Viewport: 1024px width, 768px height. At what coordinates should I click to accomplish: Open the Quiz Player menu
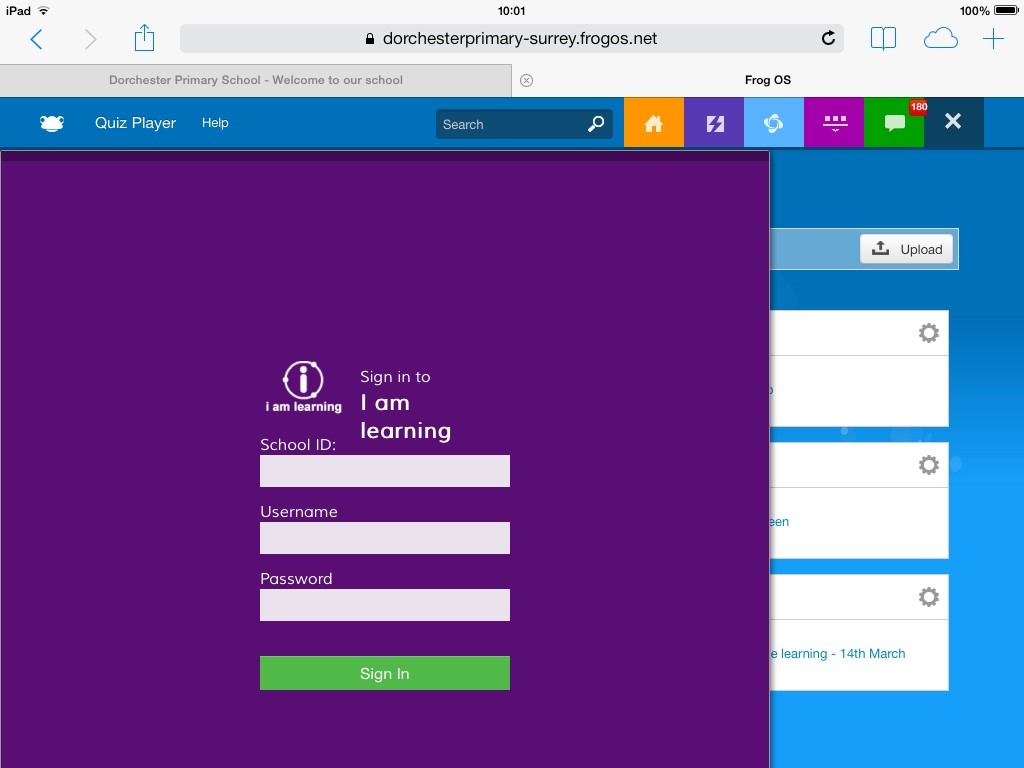135,123
